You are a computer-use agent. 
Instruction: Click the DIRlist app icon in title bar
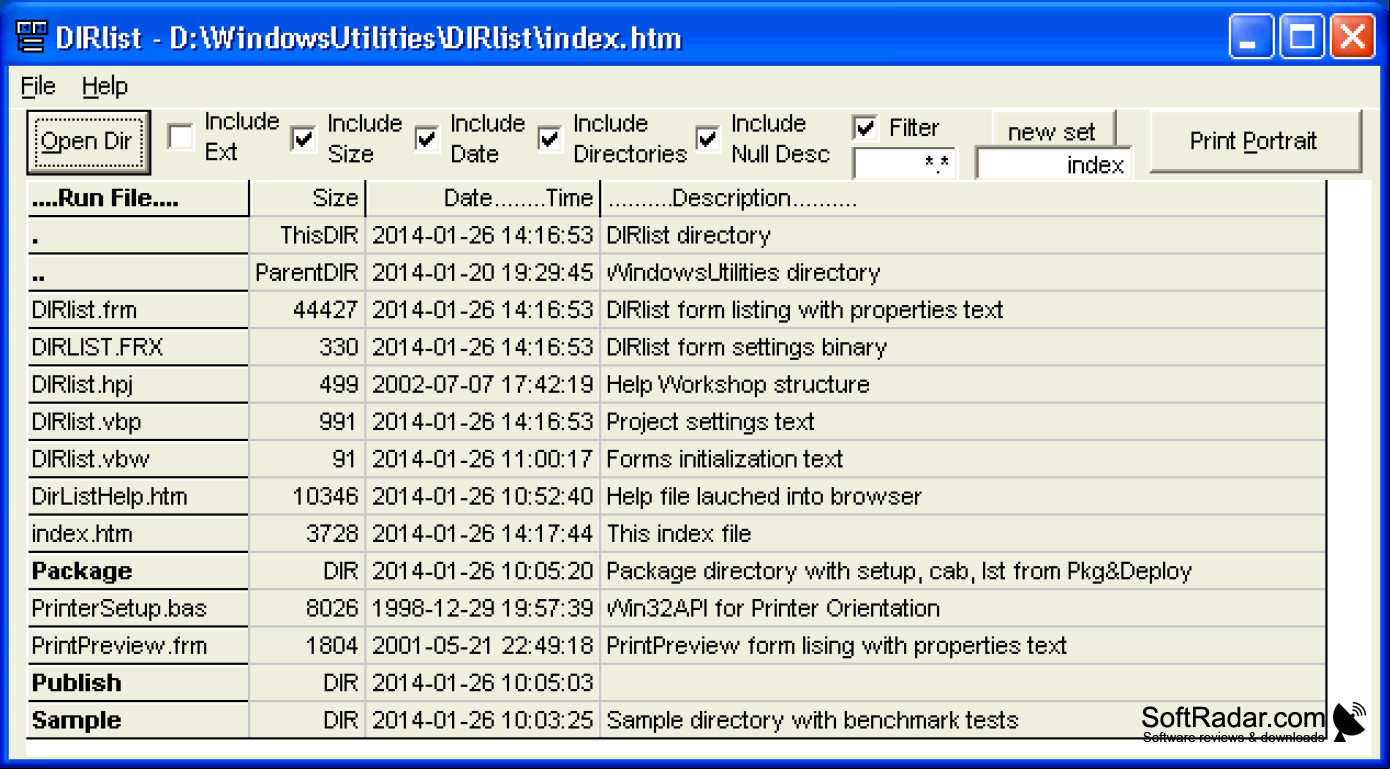pos(33,38)
